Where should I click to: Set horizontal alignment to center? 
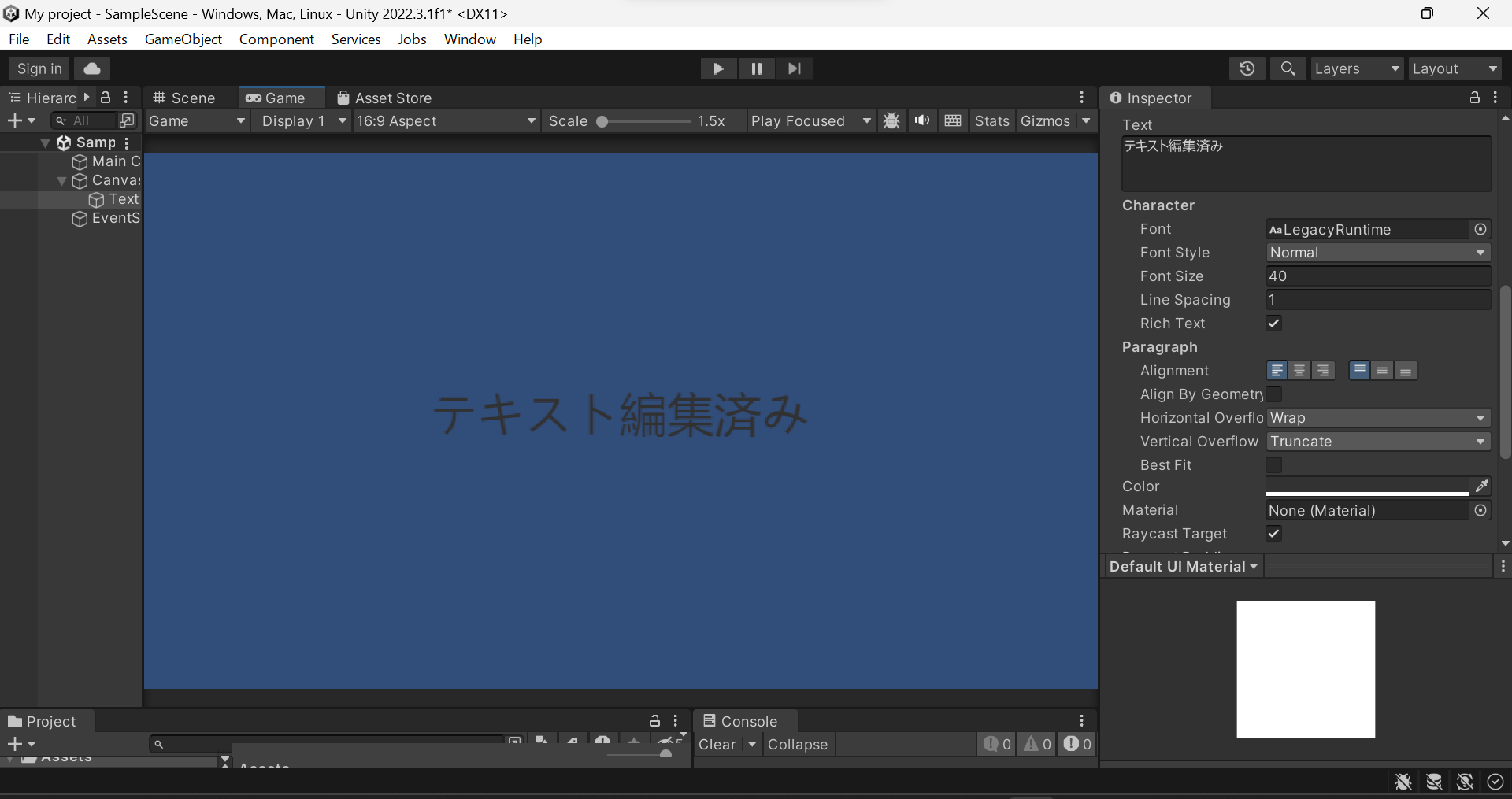pyautogui.click(x=1300, y=371)
